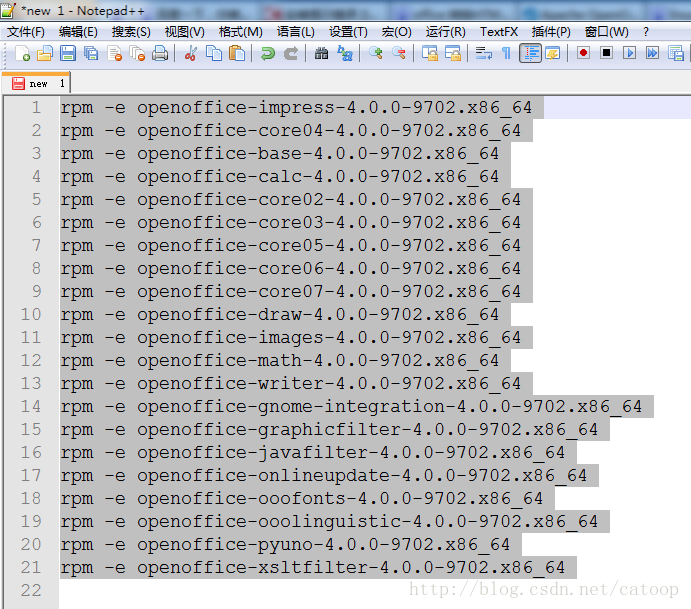691x609 pixels.
Task: Open the 编辑(E) menu
Action: (78, 32)
